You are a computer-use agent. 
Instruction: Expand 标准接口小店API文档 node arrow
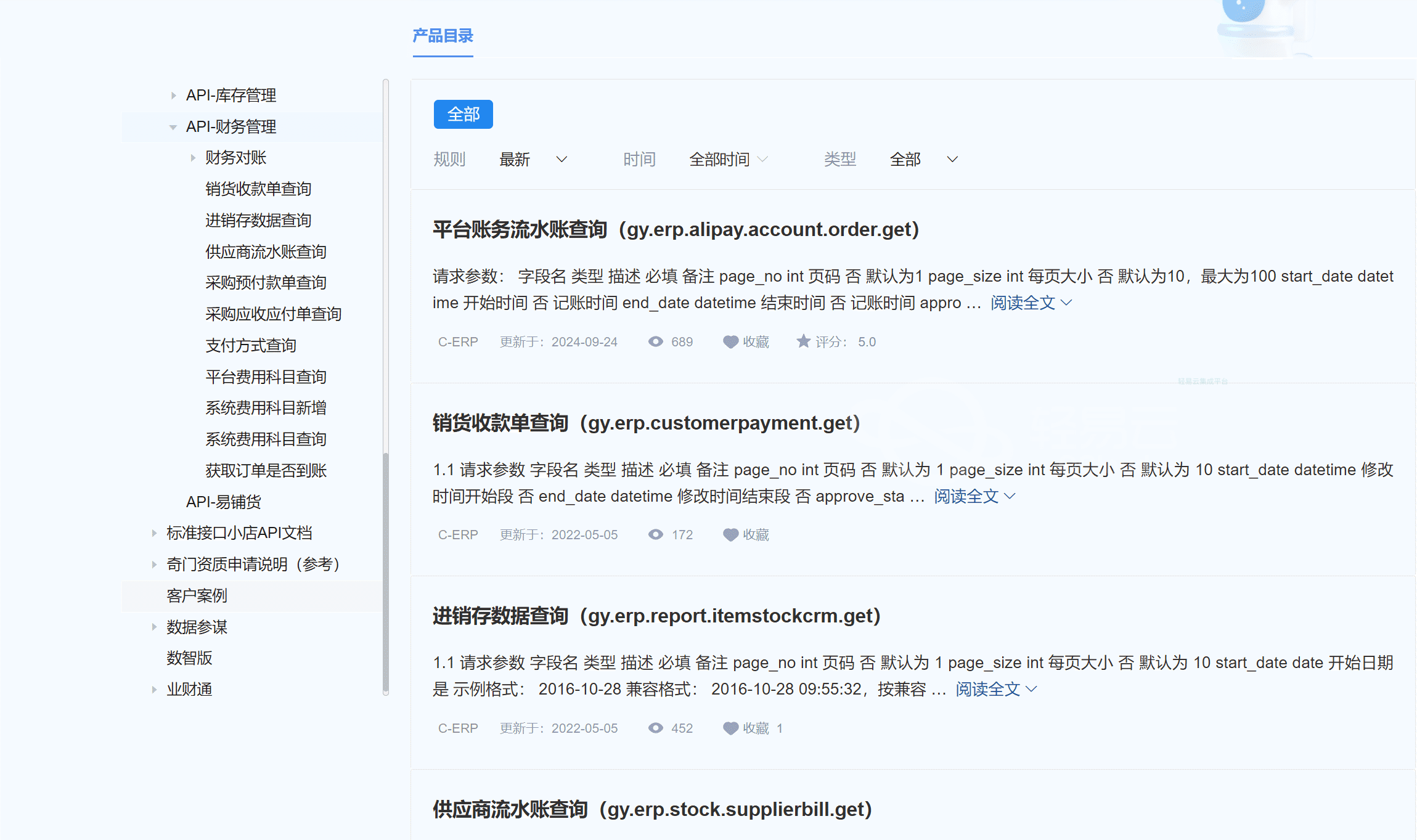pos(154,533)
